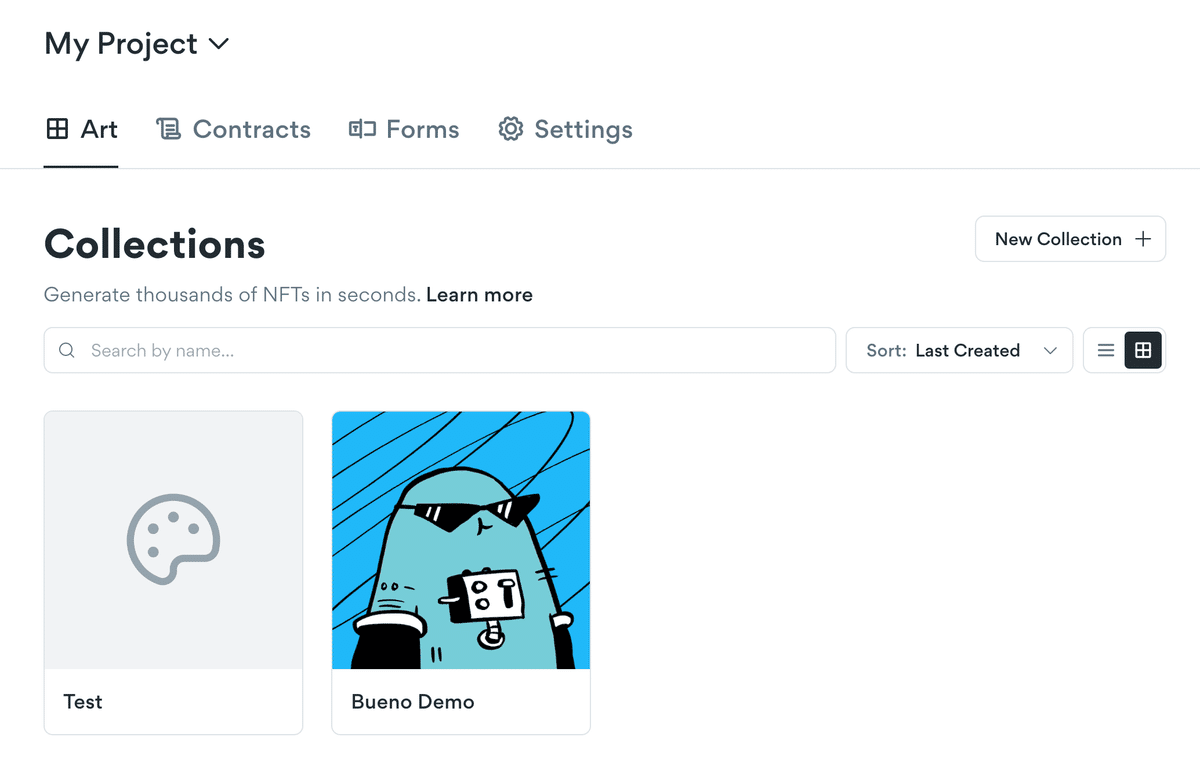Image resolution: width=1200 pixels, height=760 pixels.
Task: Follow the Learn more link
Action: tap(479, 295)
